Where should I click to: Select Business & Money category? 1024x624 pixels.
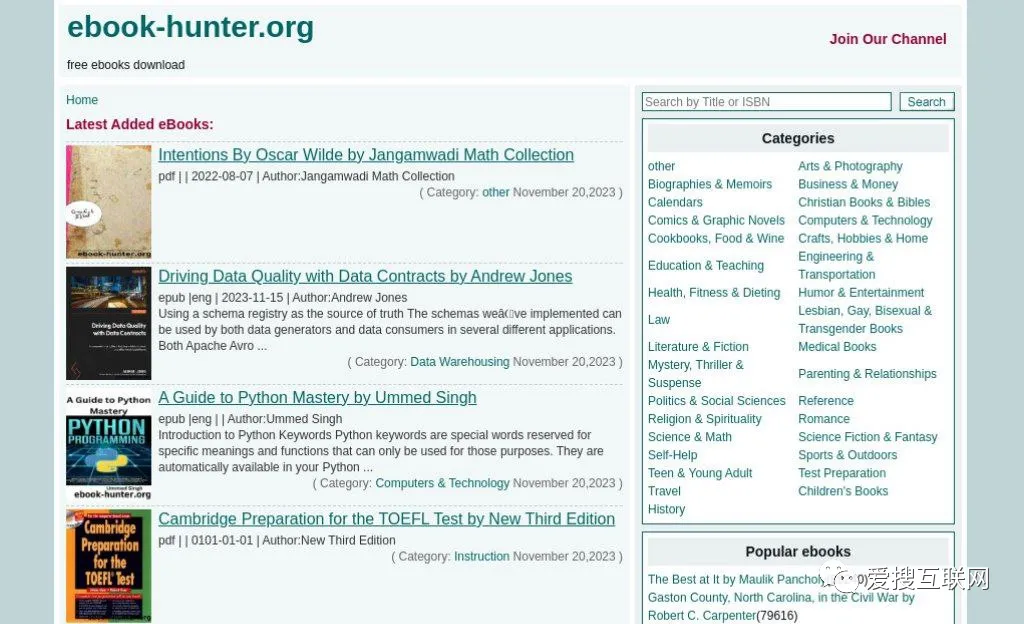848,184
